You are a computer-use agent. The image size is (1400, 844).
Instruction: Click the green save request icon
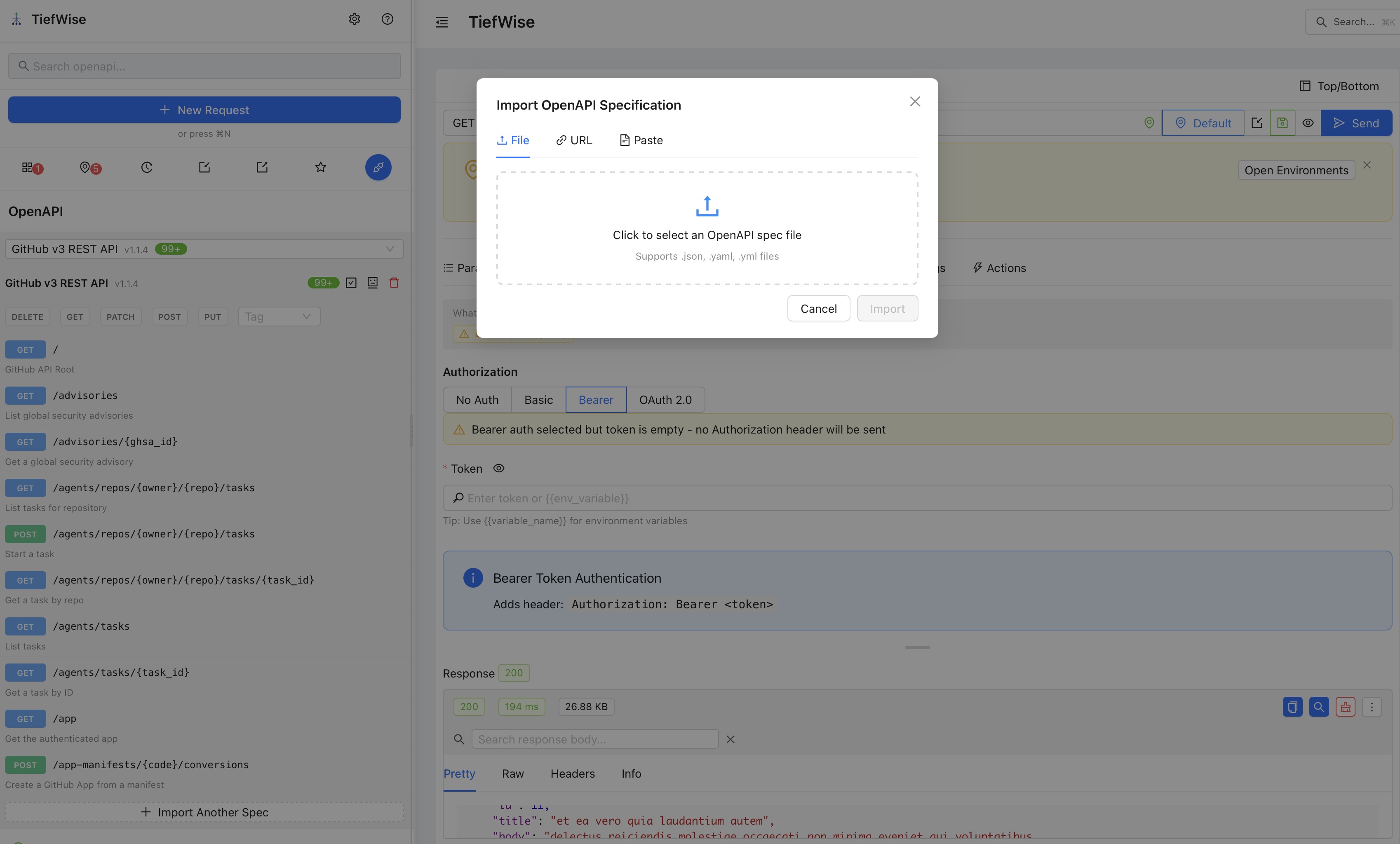pyautogui.click(x=1283, y=123)
